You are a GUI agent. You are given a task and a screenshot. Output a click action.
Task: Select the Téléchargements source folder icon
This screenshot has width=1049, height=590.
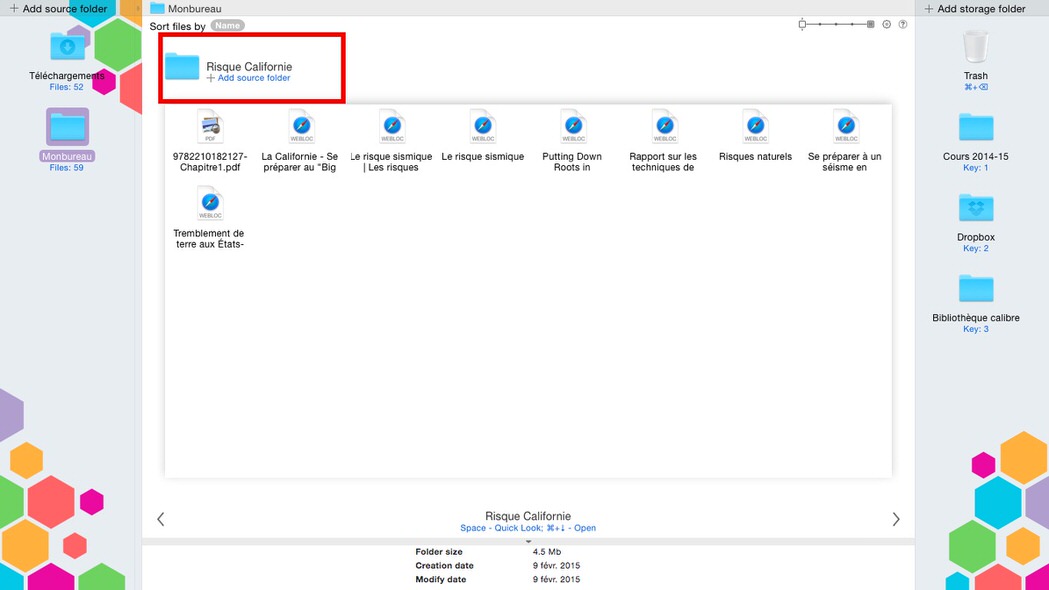[67, 48]
